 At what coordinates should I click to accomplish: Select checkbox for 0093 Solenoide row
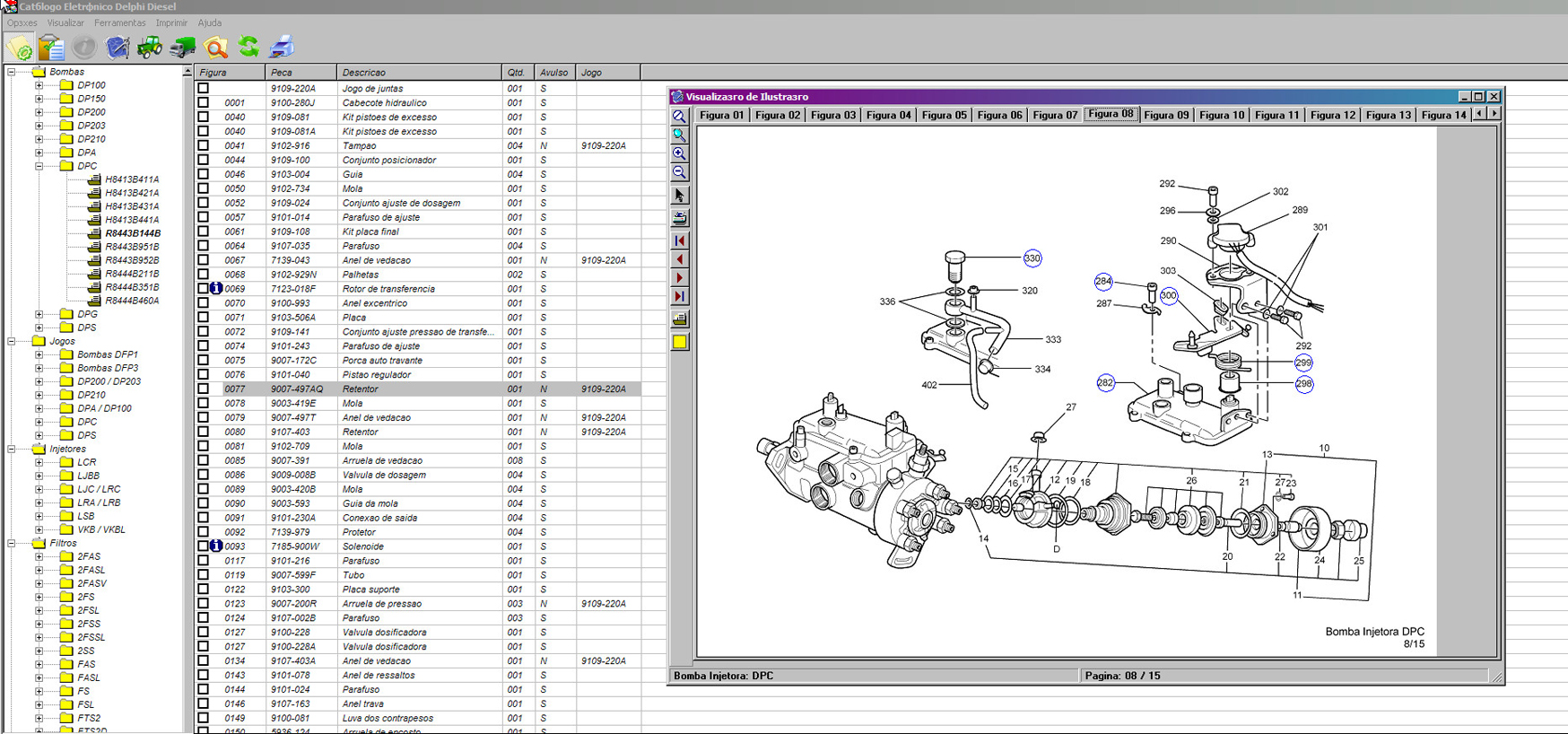point(204,546)
